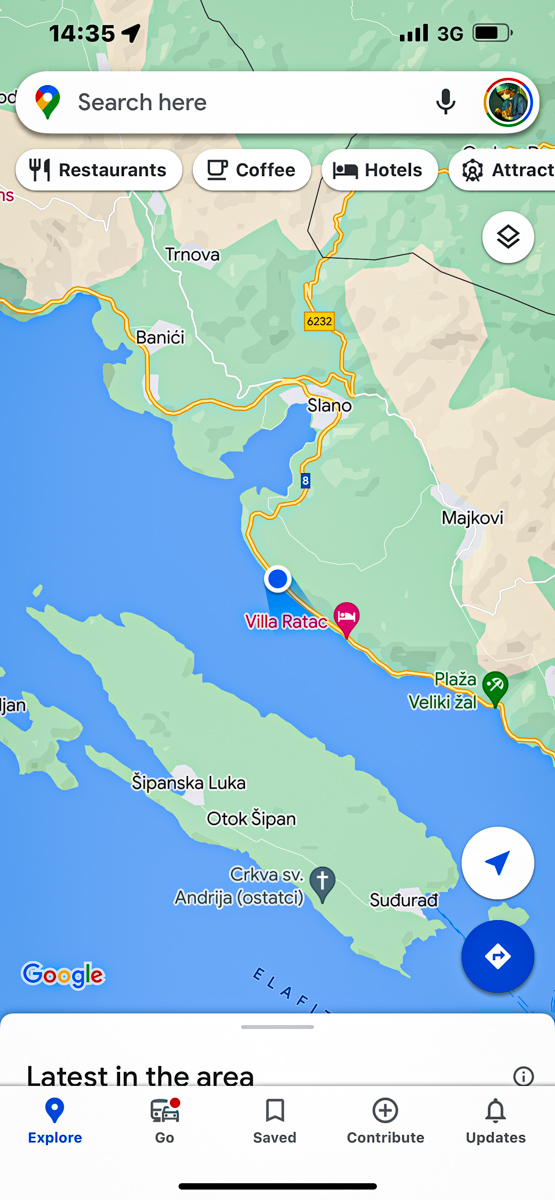Tap the Villa Ratac hotel pin
555x1200 pixels.
pos(346,618)
